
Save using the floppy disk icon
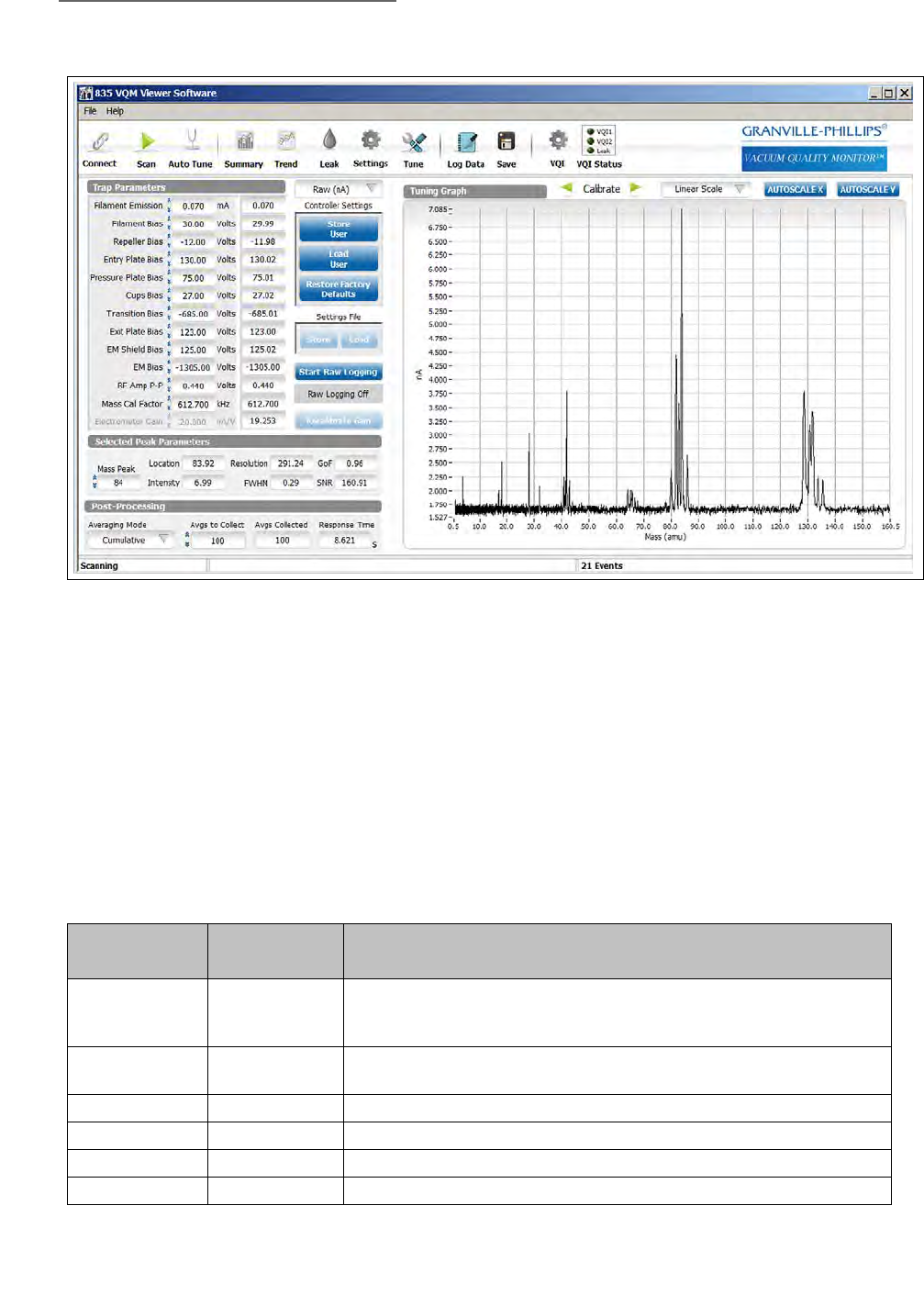[507, 140]
